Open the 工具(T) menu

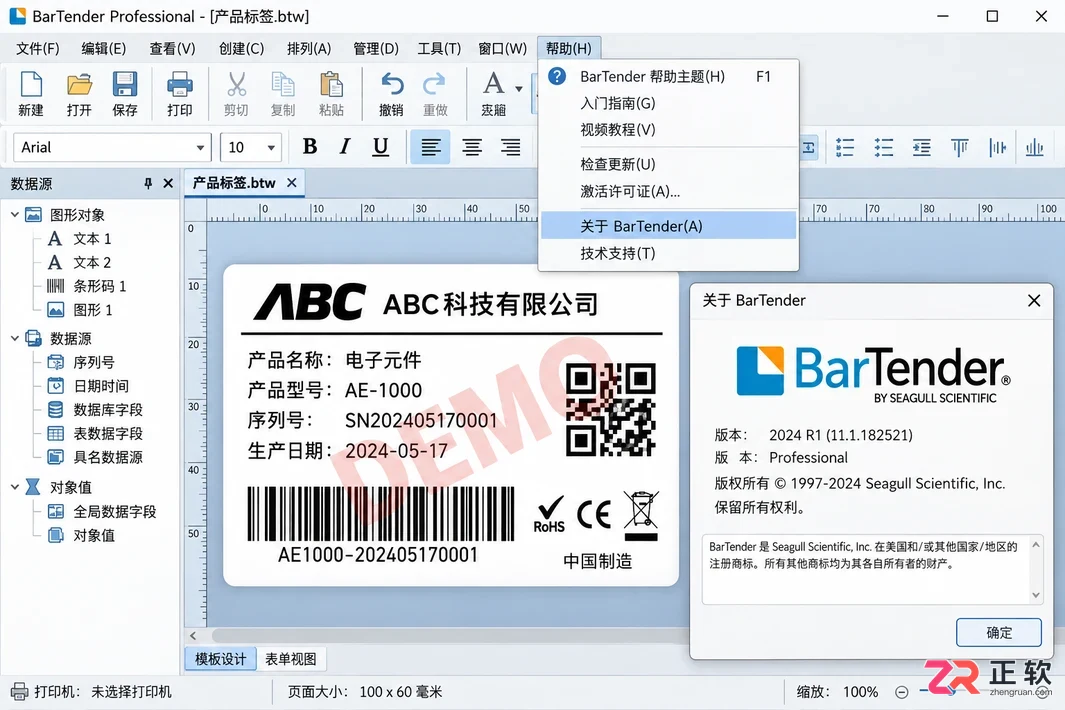pos(439,48)
